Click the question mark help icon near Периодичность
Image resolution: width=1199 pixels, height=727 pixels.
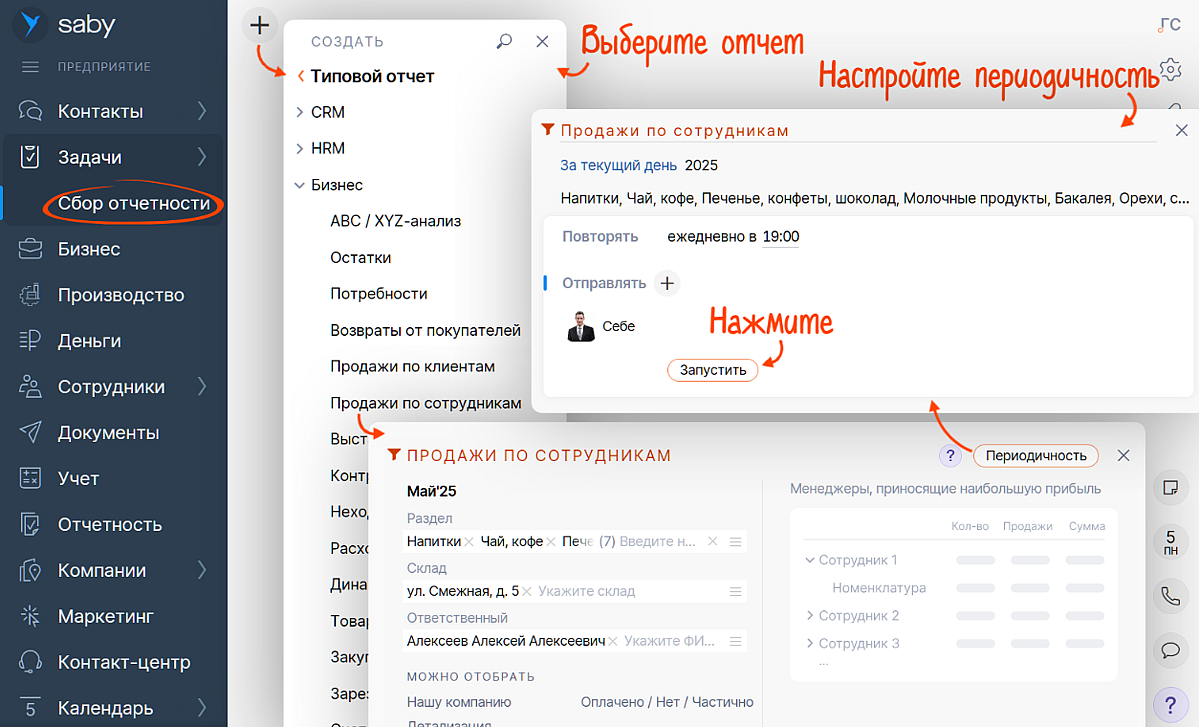click(x=950, y=455)
